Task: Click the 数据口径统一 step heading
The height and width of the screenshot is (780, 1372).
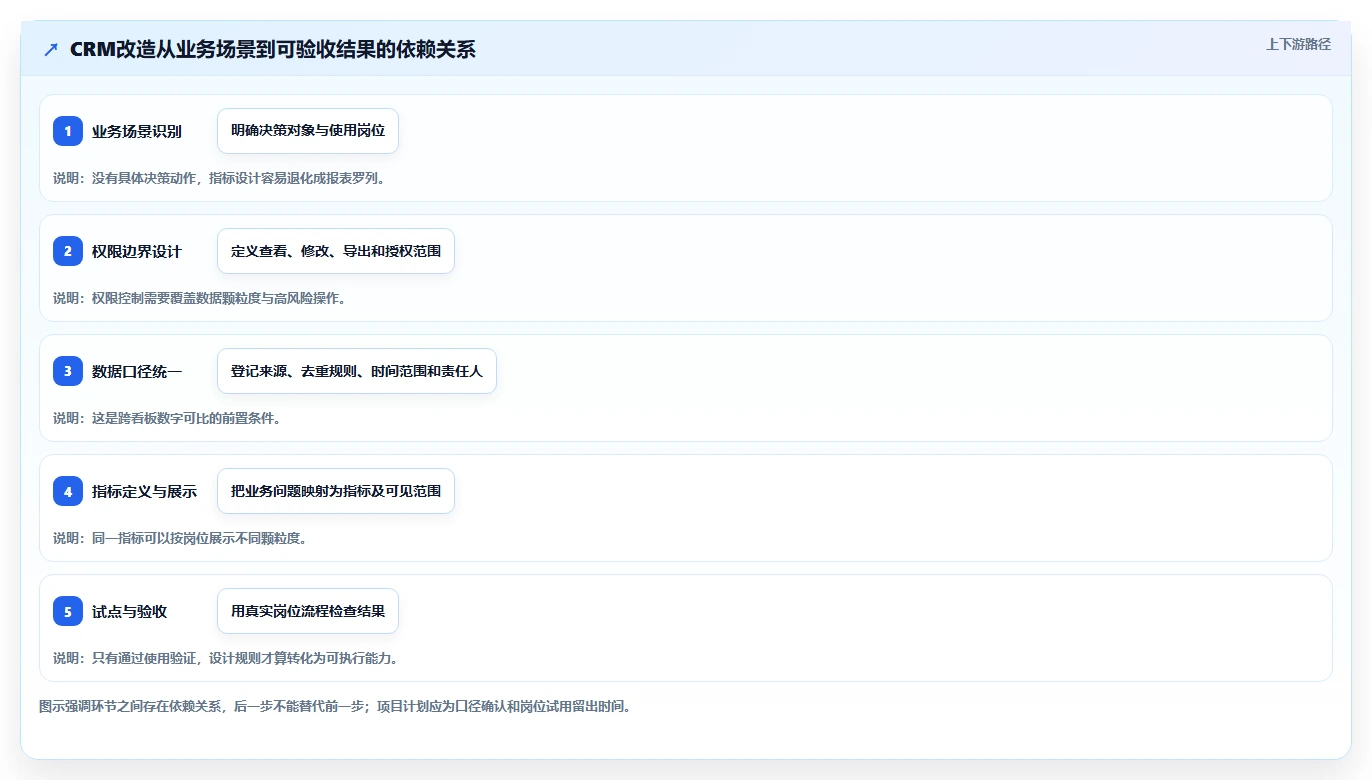Action: [137, 371]
